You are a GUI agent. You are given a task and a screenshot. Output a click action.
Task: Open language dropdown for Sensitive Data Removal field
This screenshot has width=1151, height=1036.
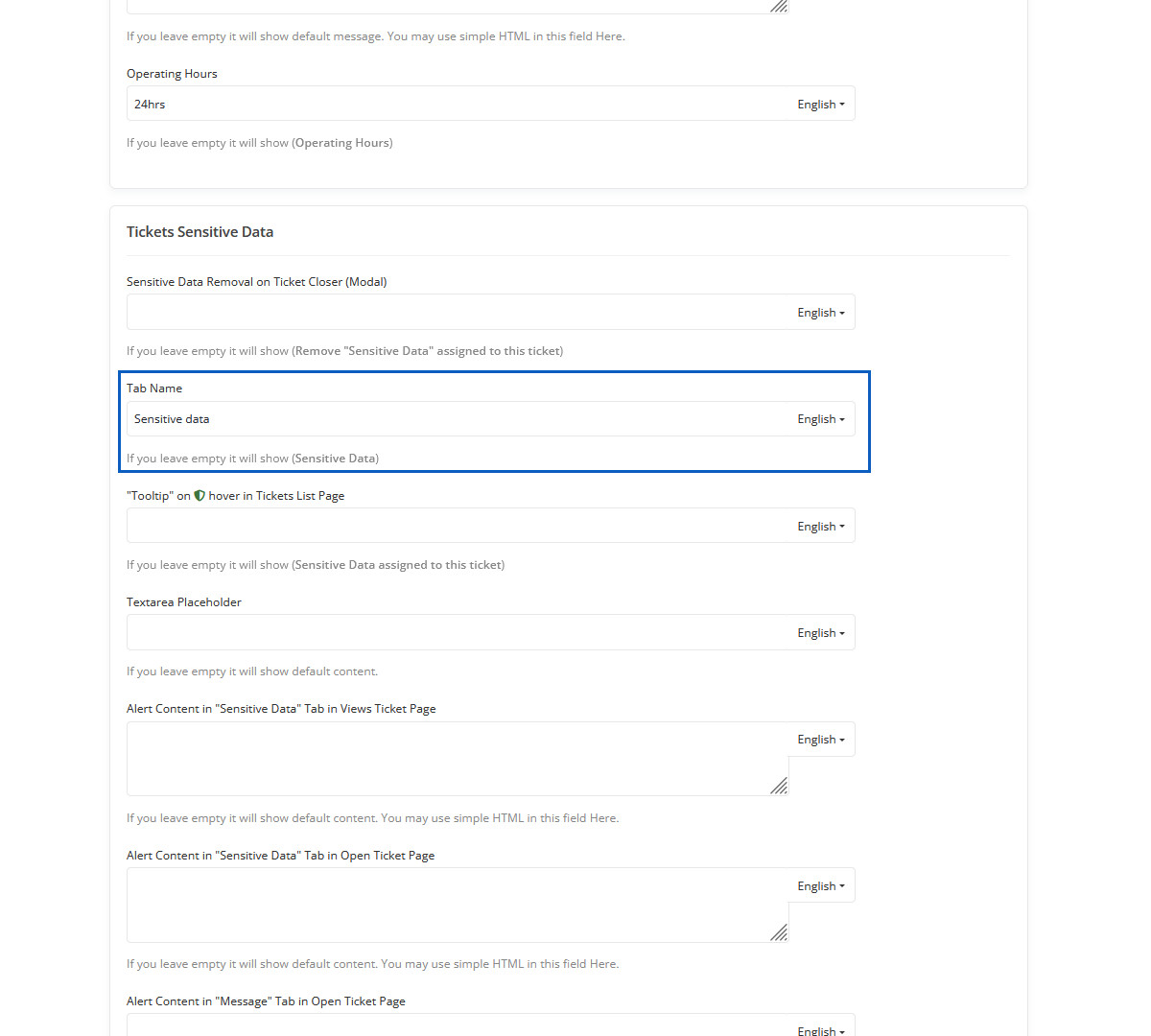pos(821,313)
